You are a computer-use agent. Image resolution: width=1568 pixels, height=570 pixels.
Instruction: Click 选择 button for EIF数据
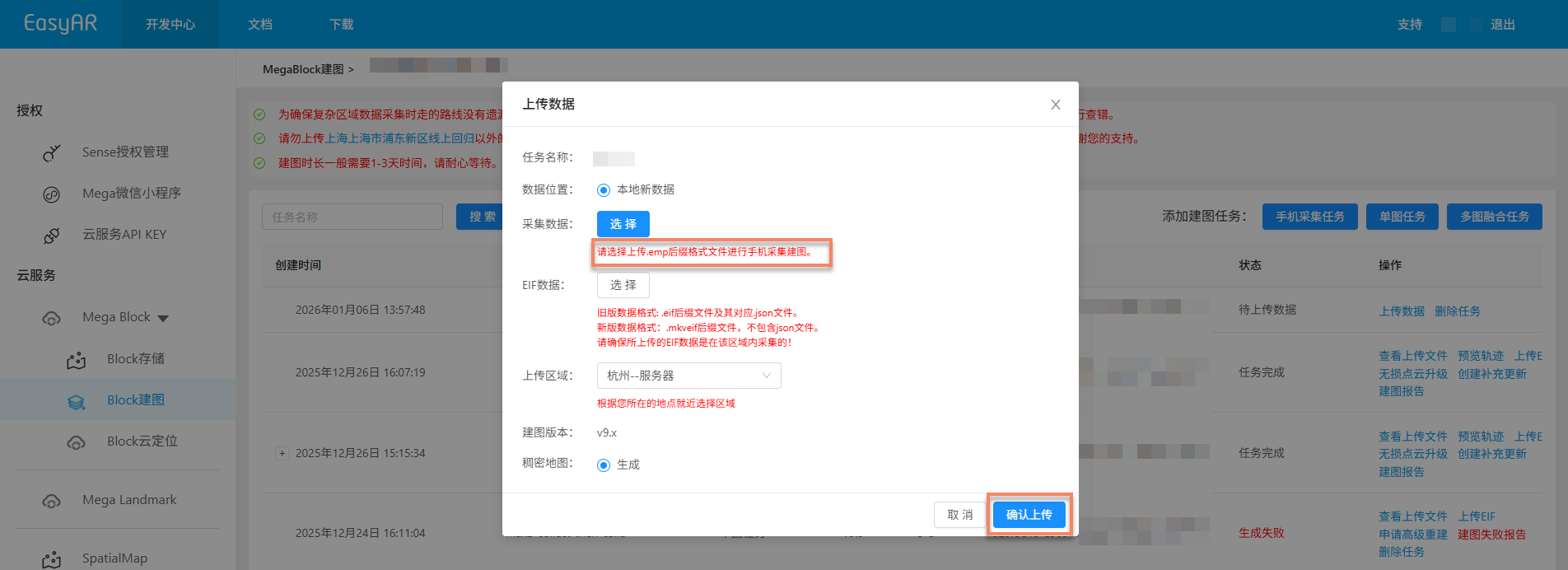click(623, 285)
